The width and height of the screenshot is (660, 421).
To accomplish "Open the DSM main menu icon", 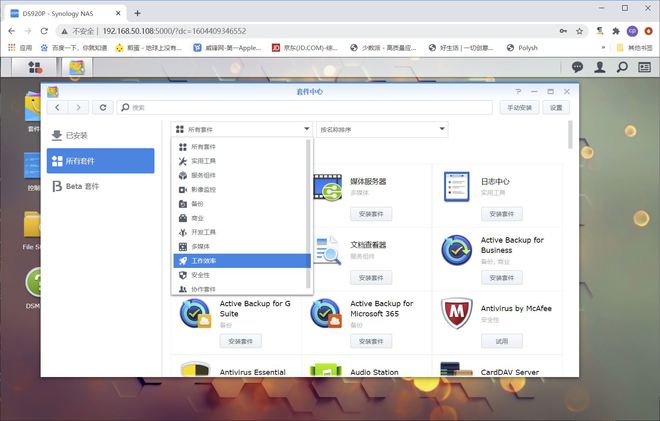I will [34, 67].
